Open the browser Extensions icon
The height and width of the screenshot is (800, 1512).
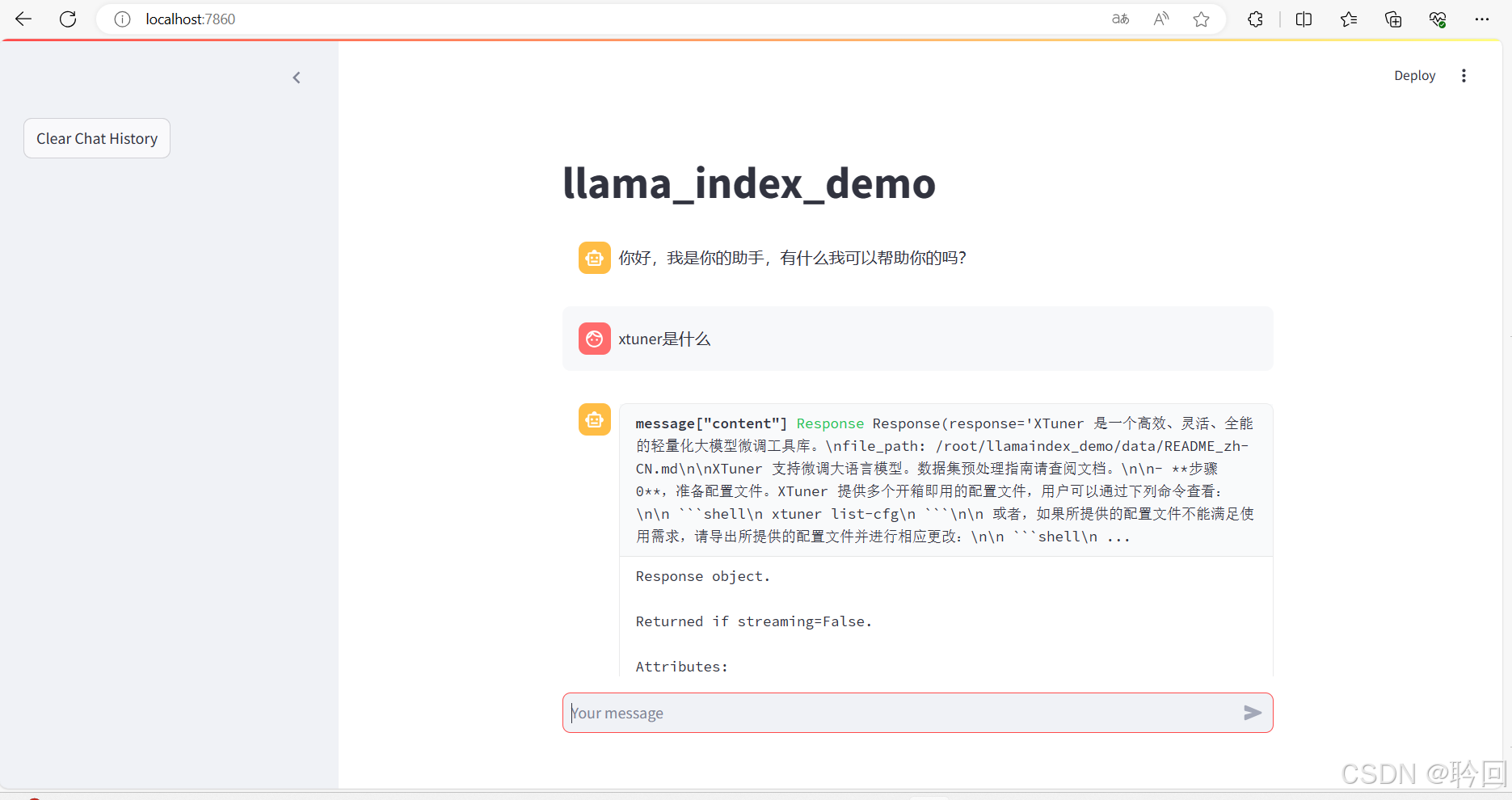click(x=1255, y=19)
